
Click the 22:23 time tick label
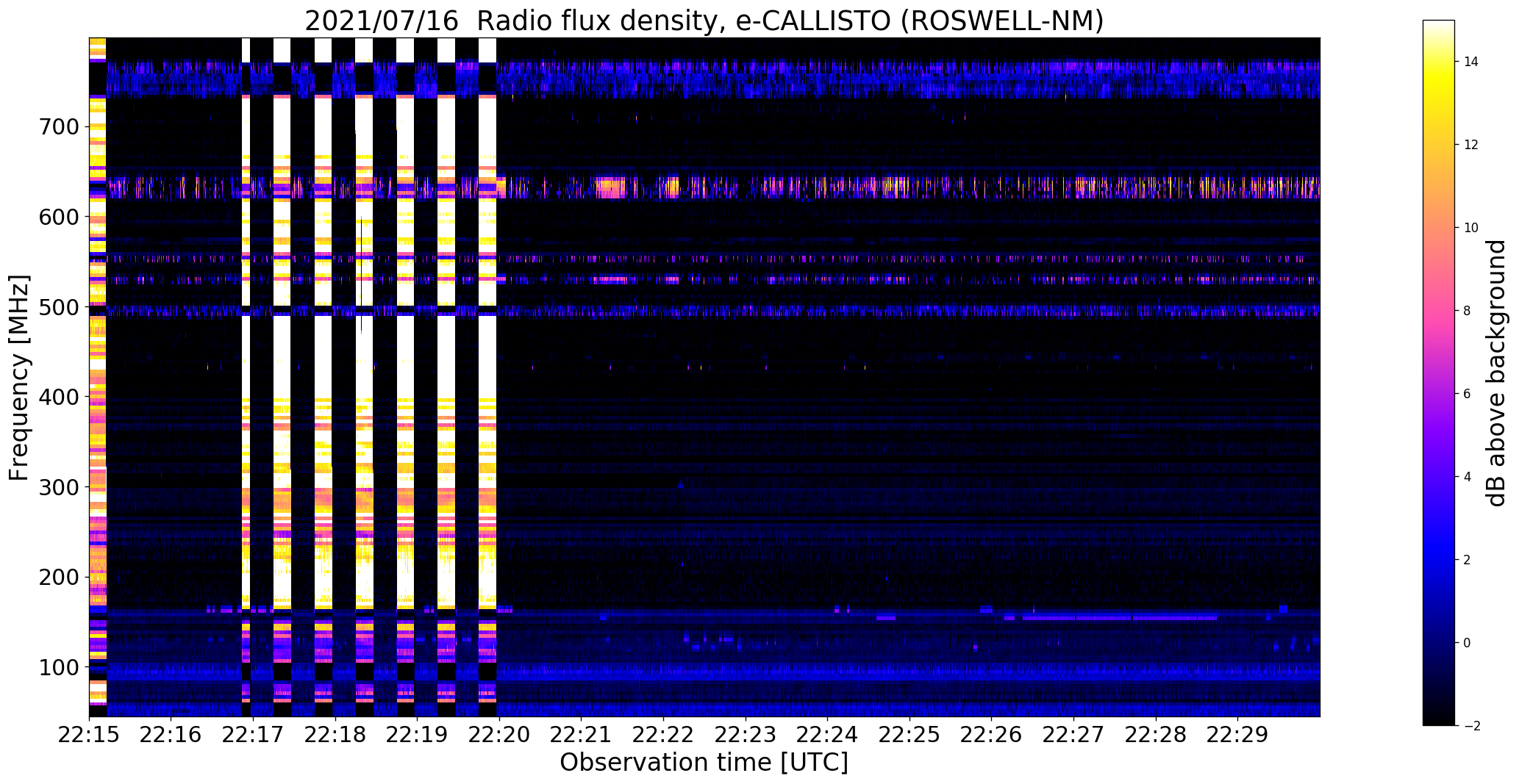tap(746, 734)
